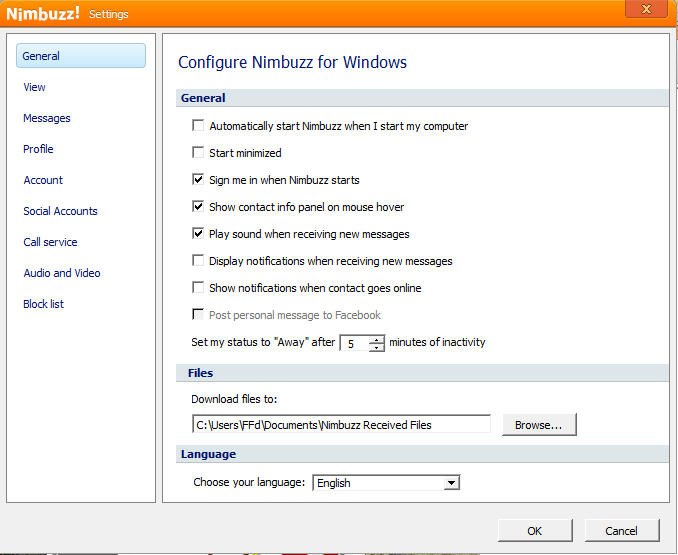Cancel the settings dialog
Viewport: 678px width, 555px height.
click(x=622, y=531)
